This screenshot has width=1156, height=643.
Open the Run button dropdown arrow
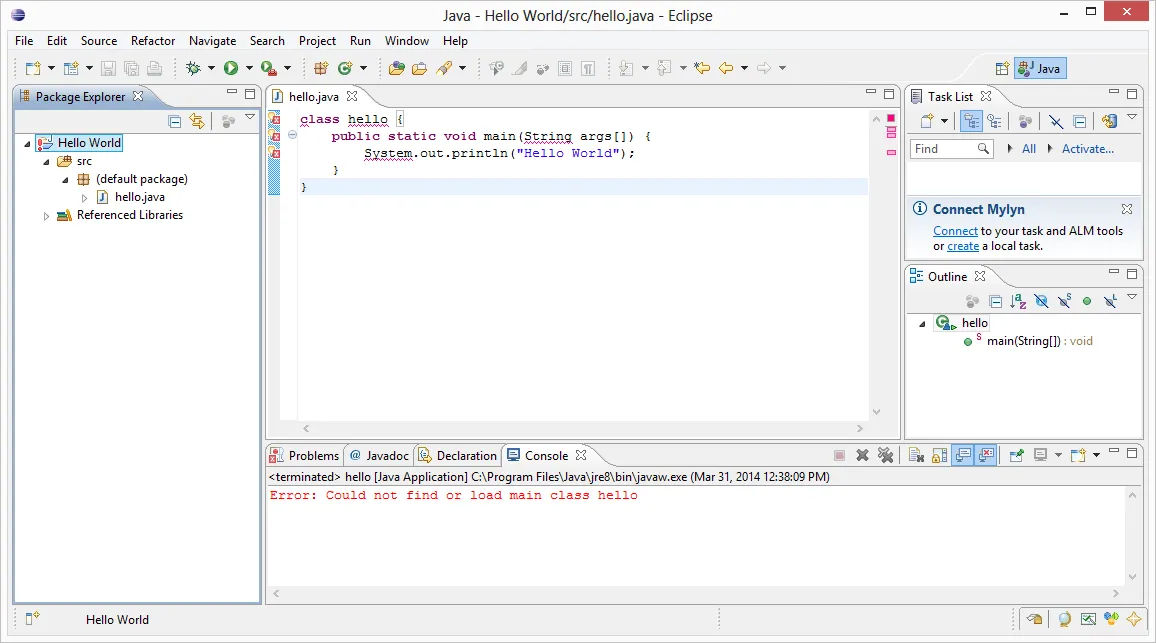(x=248, y=69)
